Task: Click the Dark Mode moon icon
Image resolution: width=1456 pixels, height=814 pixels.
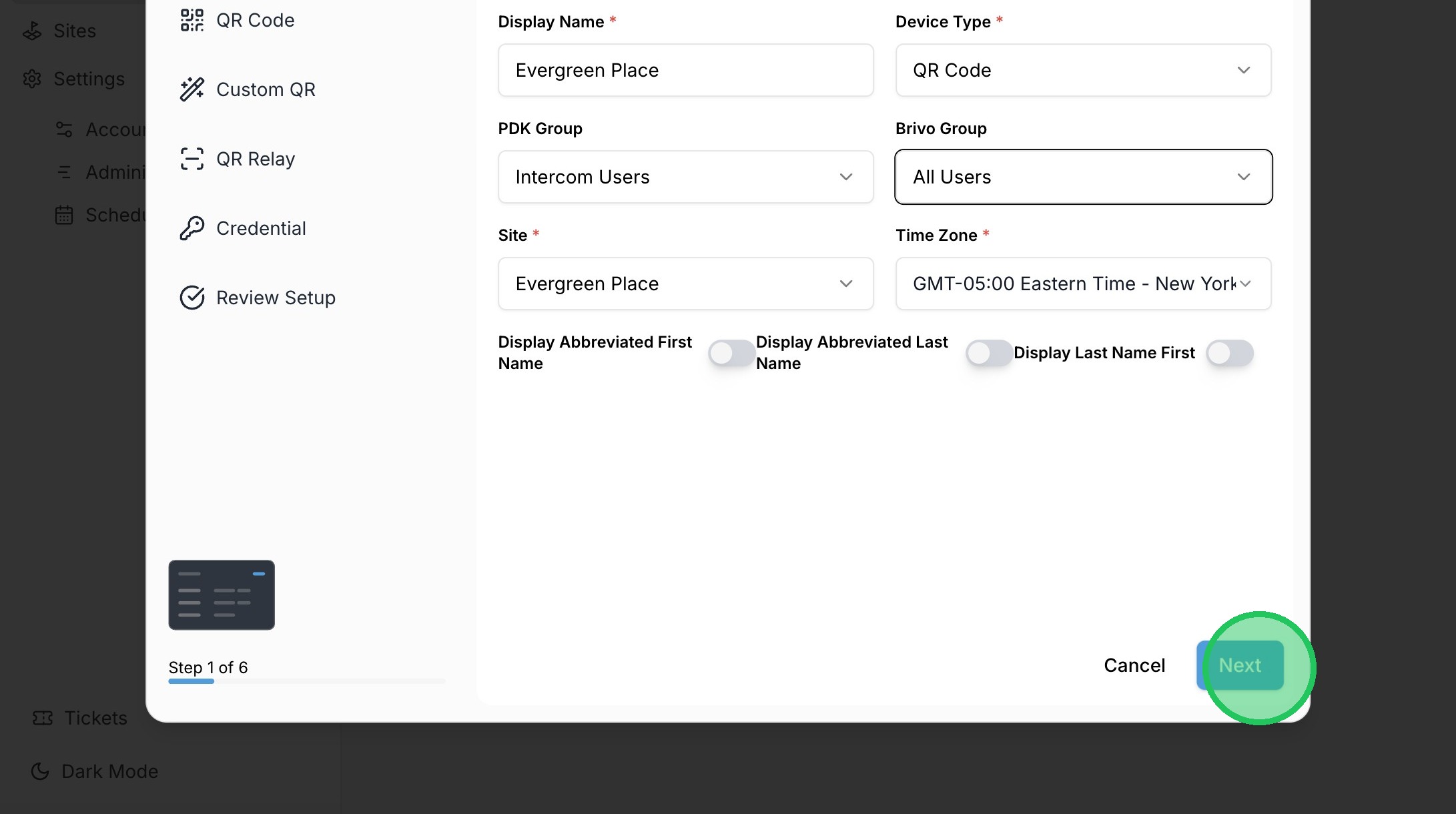Action: [40, 771]
